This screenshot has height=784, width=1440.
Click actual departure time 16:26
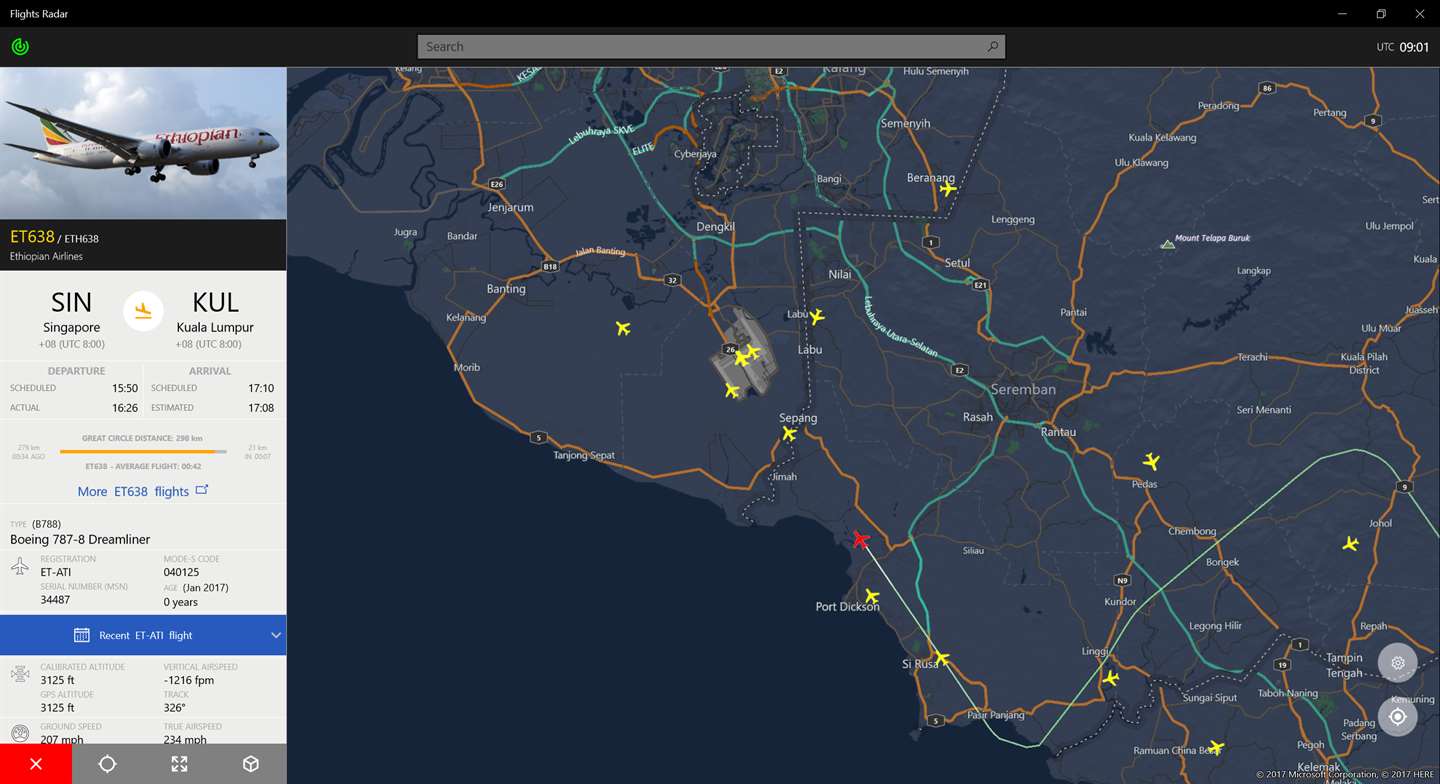(125, 408)
